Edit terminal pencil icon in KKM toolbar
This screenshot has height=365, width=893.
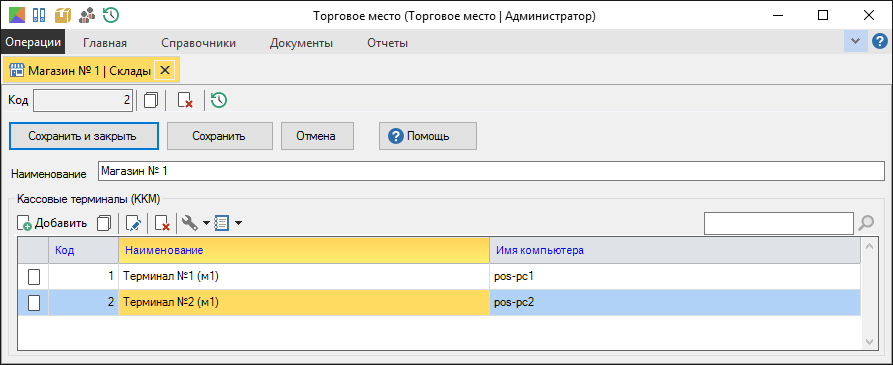click(x=133, y=223)
